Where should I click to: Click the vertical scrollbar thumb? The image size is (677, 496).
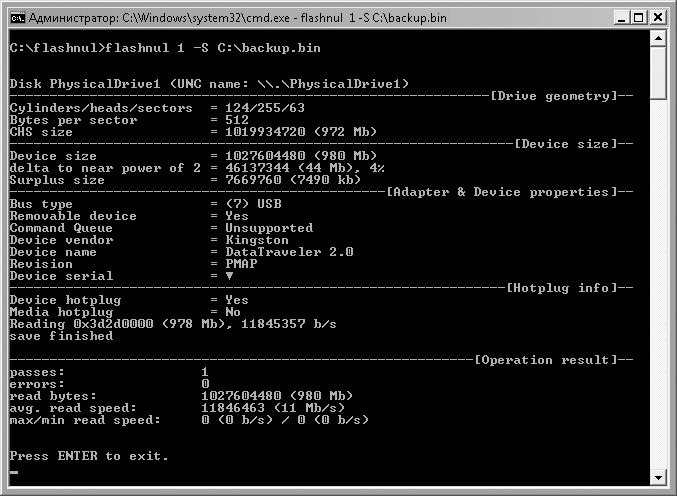click(x=658, y=73)
